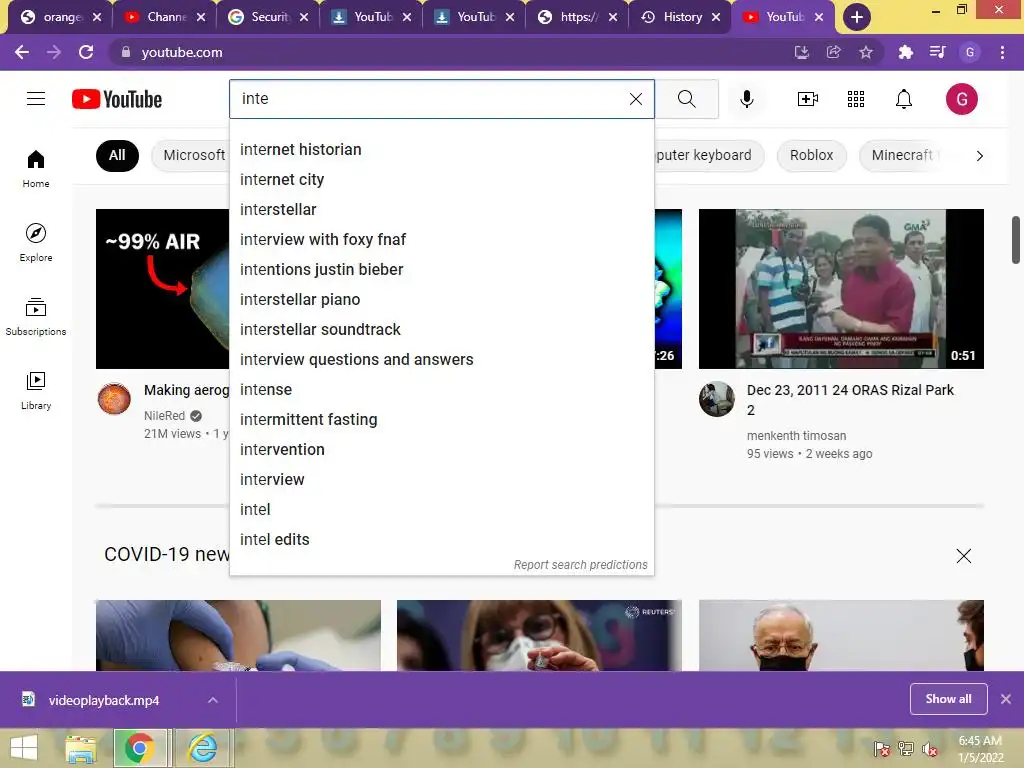The image size is (1024, 768).
Task: Open Explore in the sidebar
Action: coord(36,243)
